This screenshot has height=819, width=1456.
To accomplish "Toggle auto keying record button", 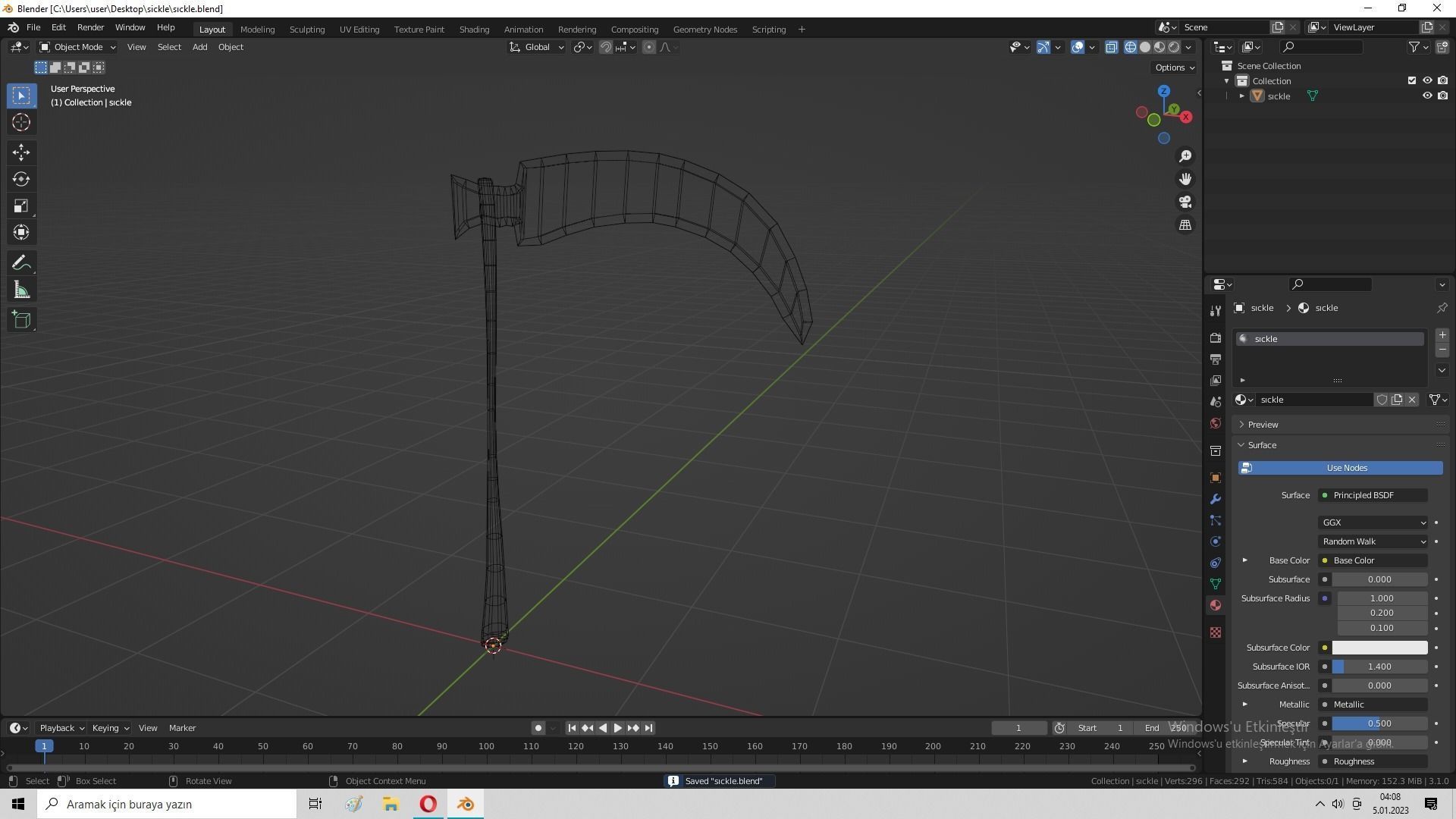I will tap(538, 728).
